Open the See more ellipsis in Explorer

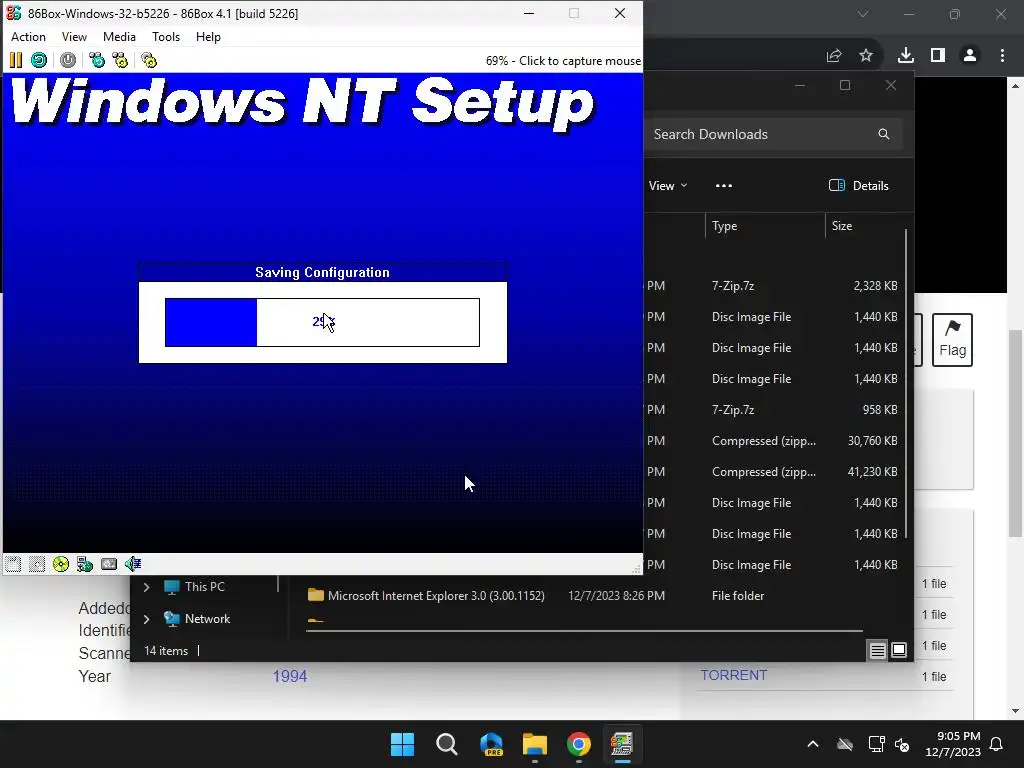(724, 186)
